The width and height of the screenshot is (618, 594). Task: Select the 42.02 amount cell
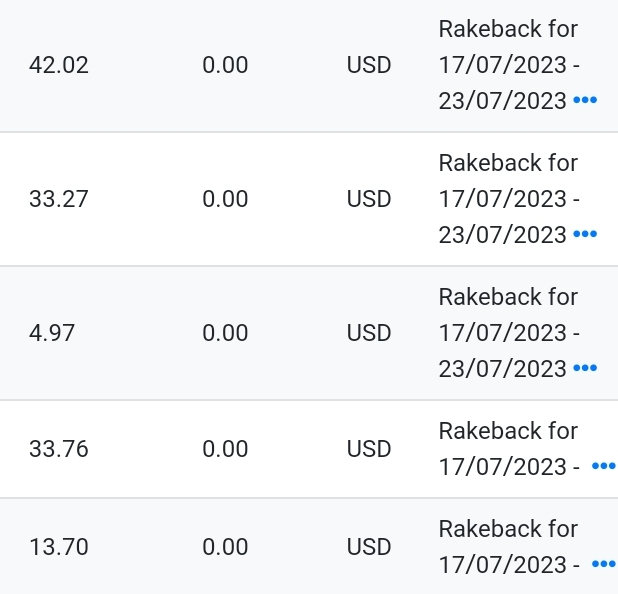59,66
